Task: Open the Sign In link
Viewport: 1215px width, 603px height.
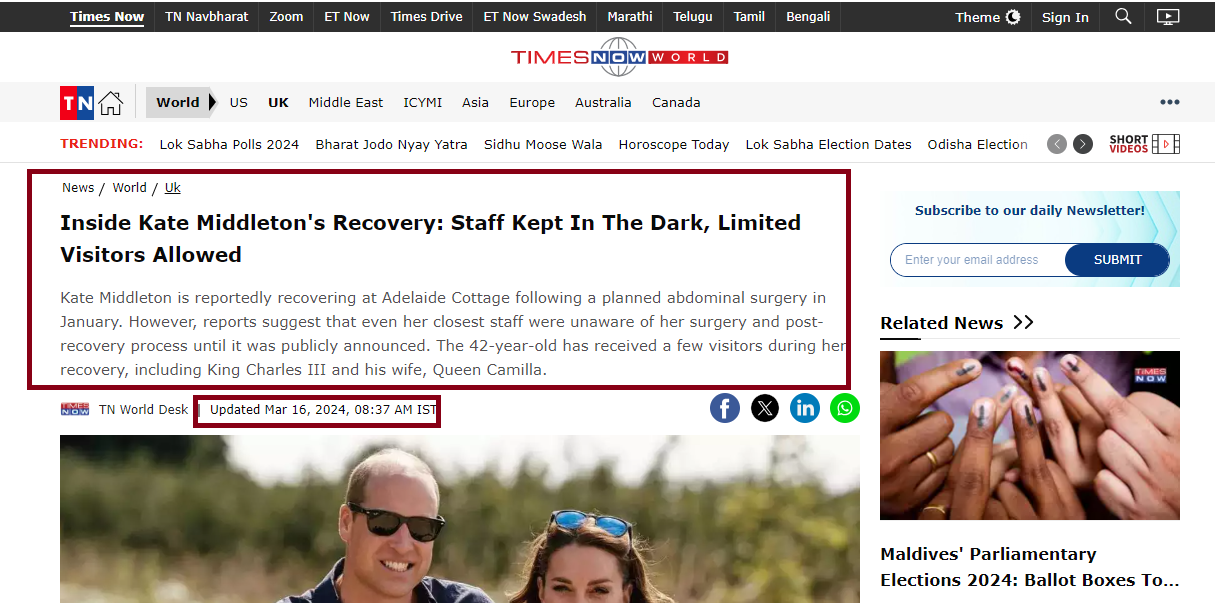Action: click(x=1065, y=17)
